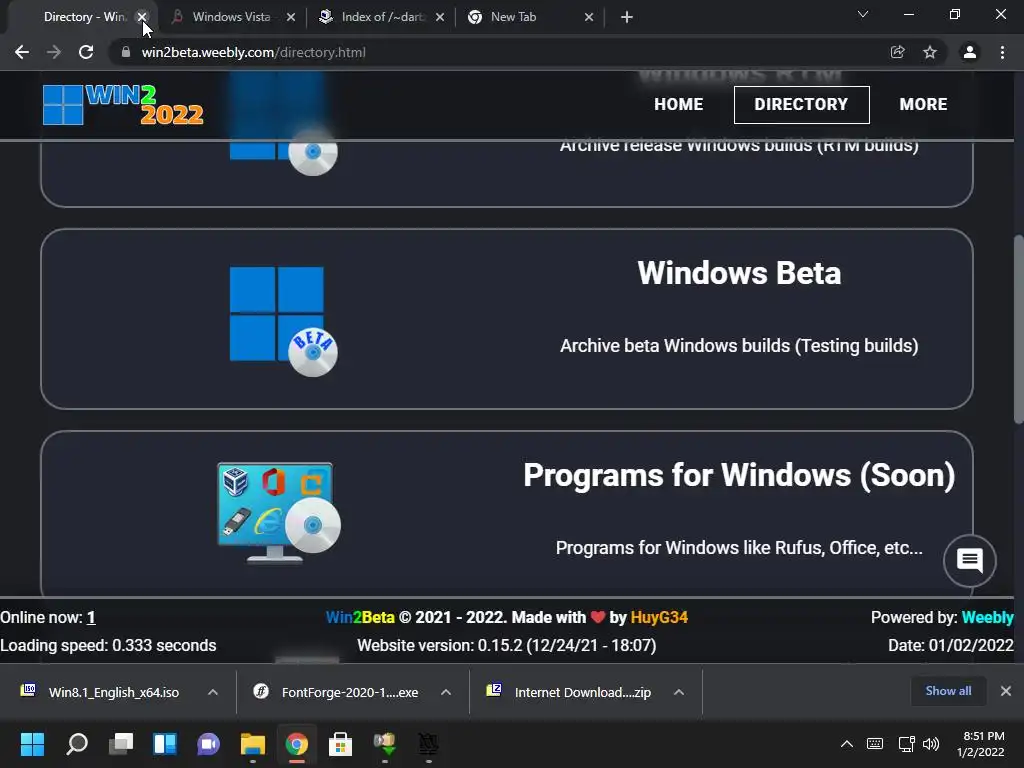Open Task View on taskbar
The image size is (1024, 768).
coord(121,744)
